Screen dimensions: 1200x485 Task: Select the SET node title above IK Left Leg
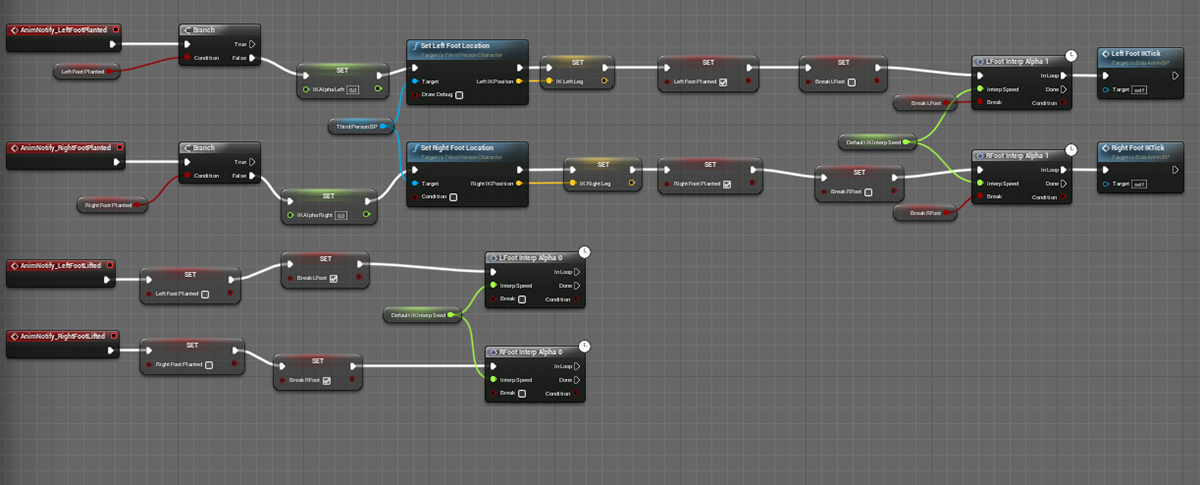(x=577, y=62)
